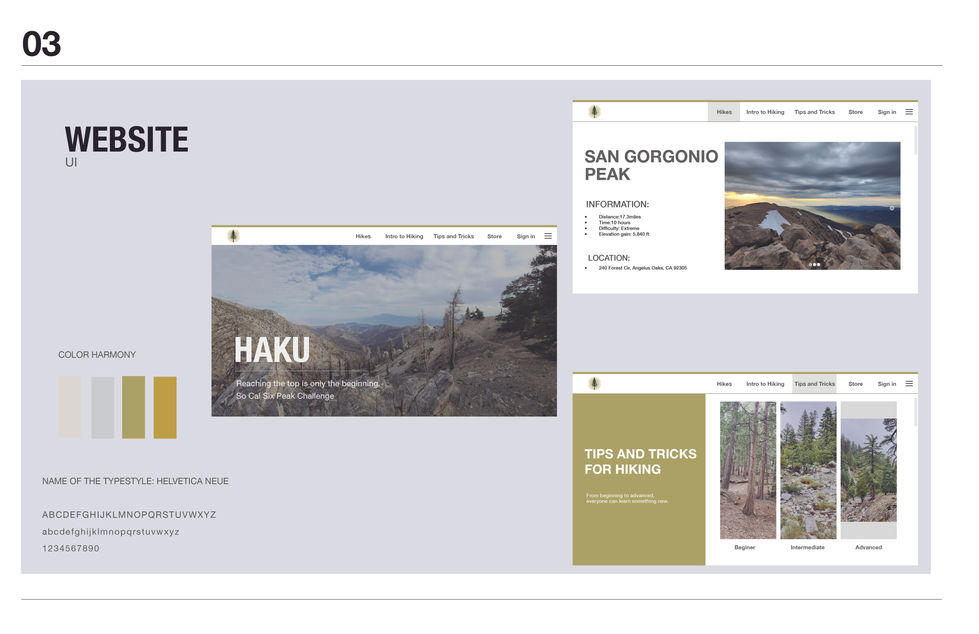Click 'Reaching the top is only the beginning' text
This screenshot has width=979, height=634.
point(308,384)
